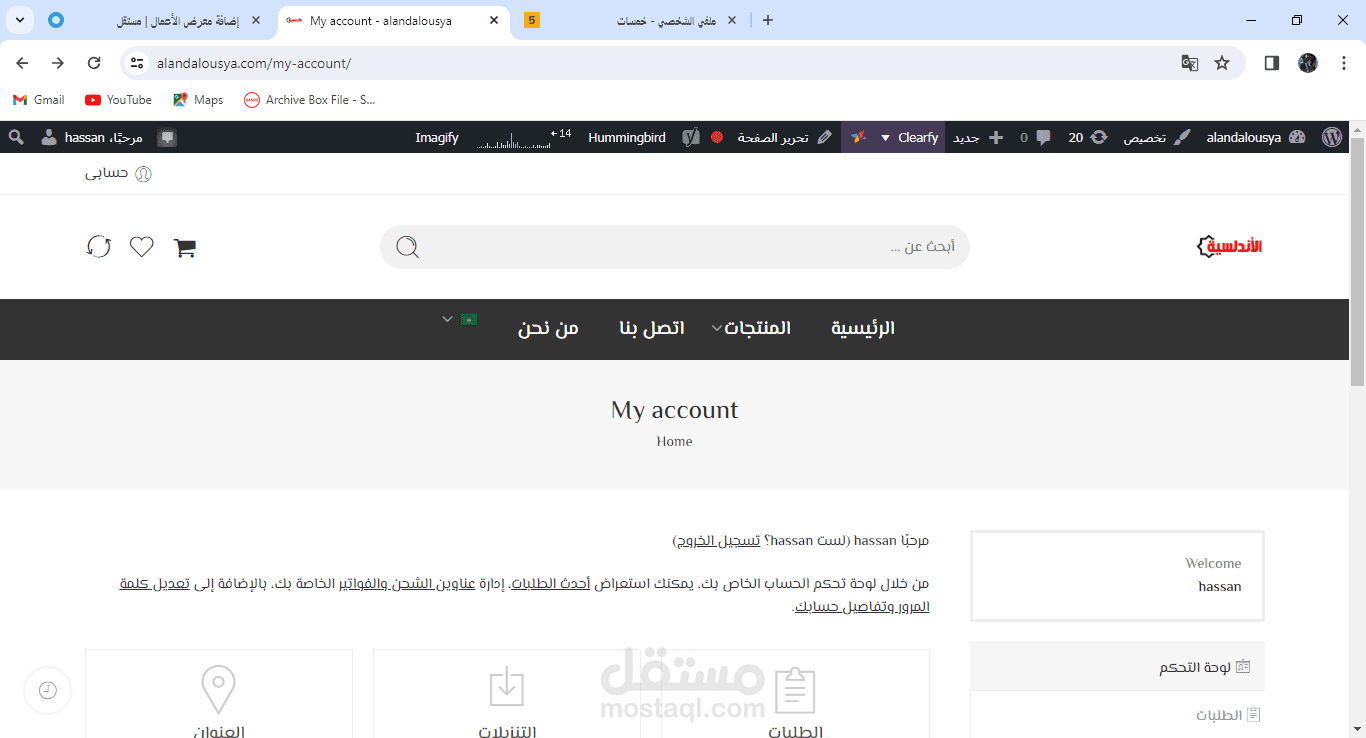Click the page vertical scrollbar
1366x738 pixels.
click(x=1357, y=261)
